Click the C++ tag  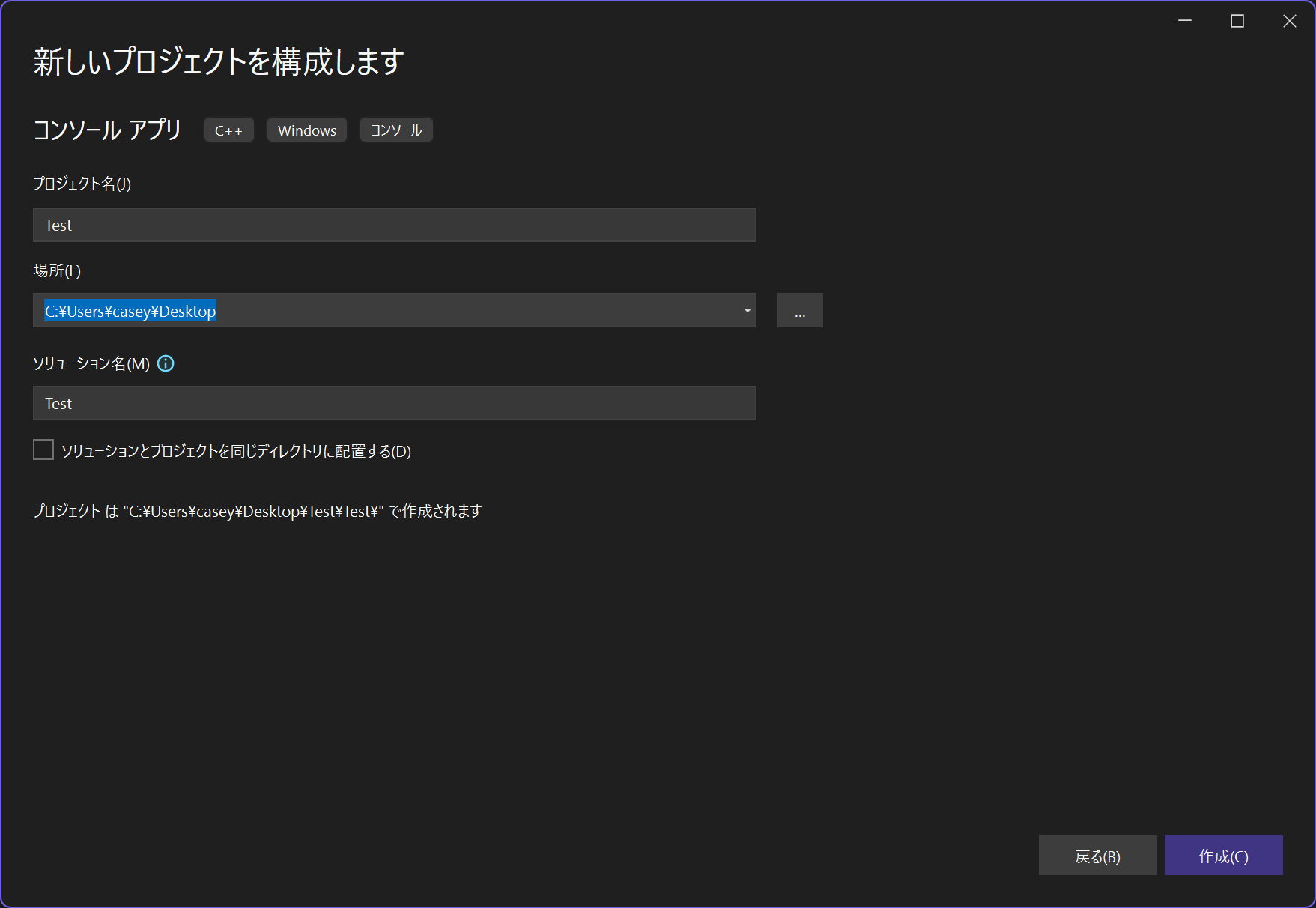229,130
